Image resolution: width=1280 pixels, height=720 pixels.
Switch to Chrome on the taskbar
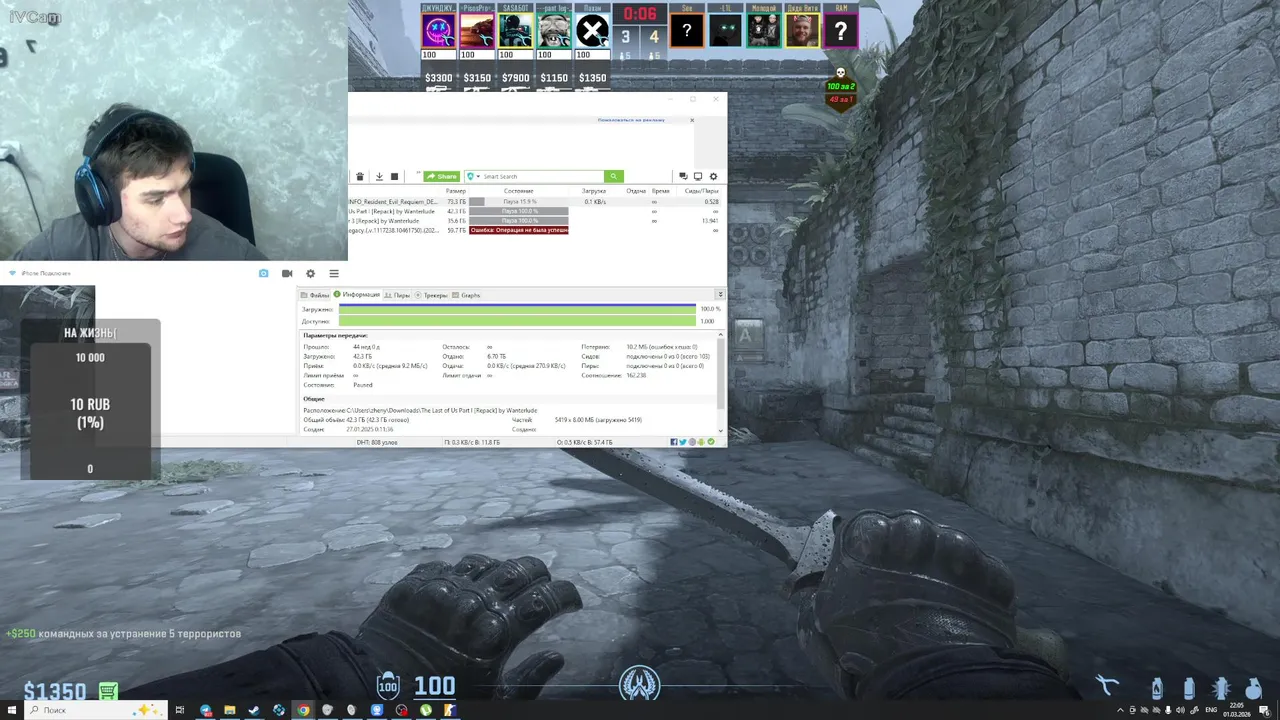(x=303, y=710)
